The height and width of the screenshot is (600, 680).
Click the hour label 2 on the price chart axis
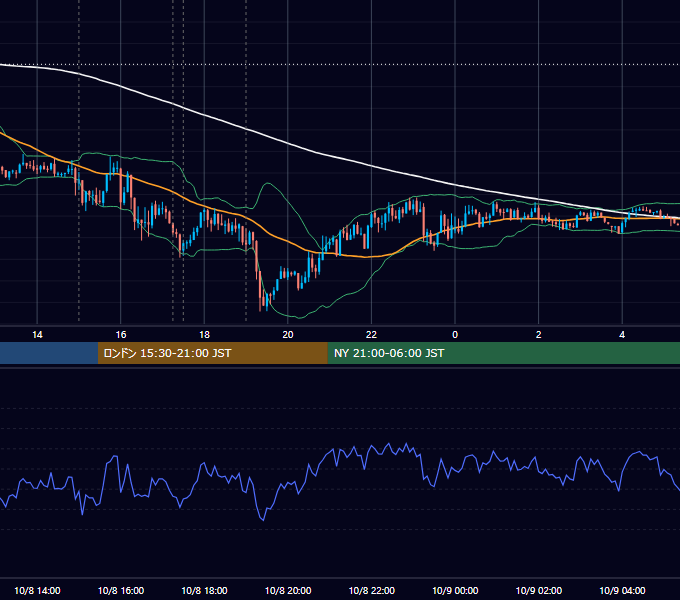(539, 335)
